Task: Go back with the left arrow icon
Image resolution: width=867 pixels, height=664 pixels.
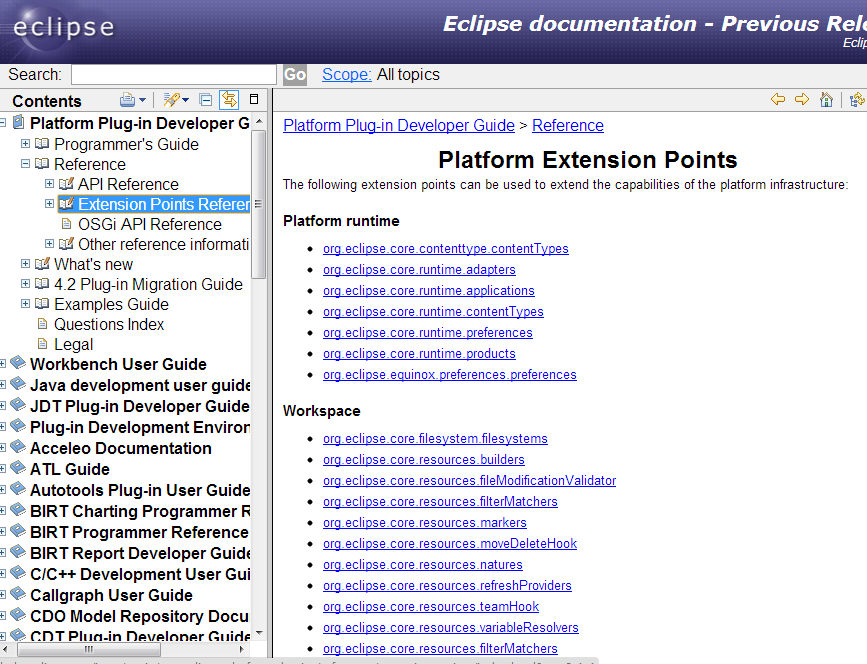Action: 777,100
